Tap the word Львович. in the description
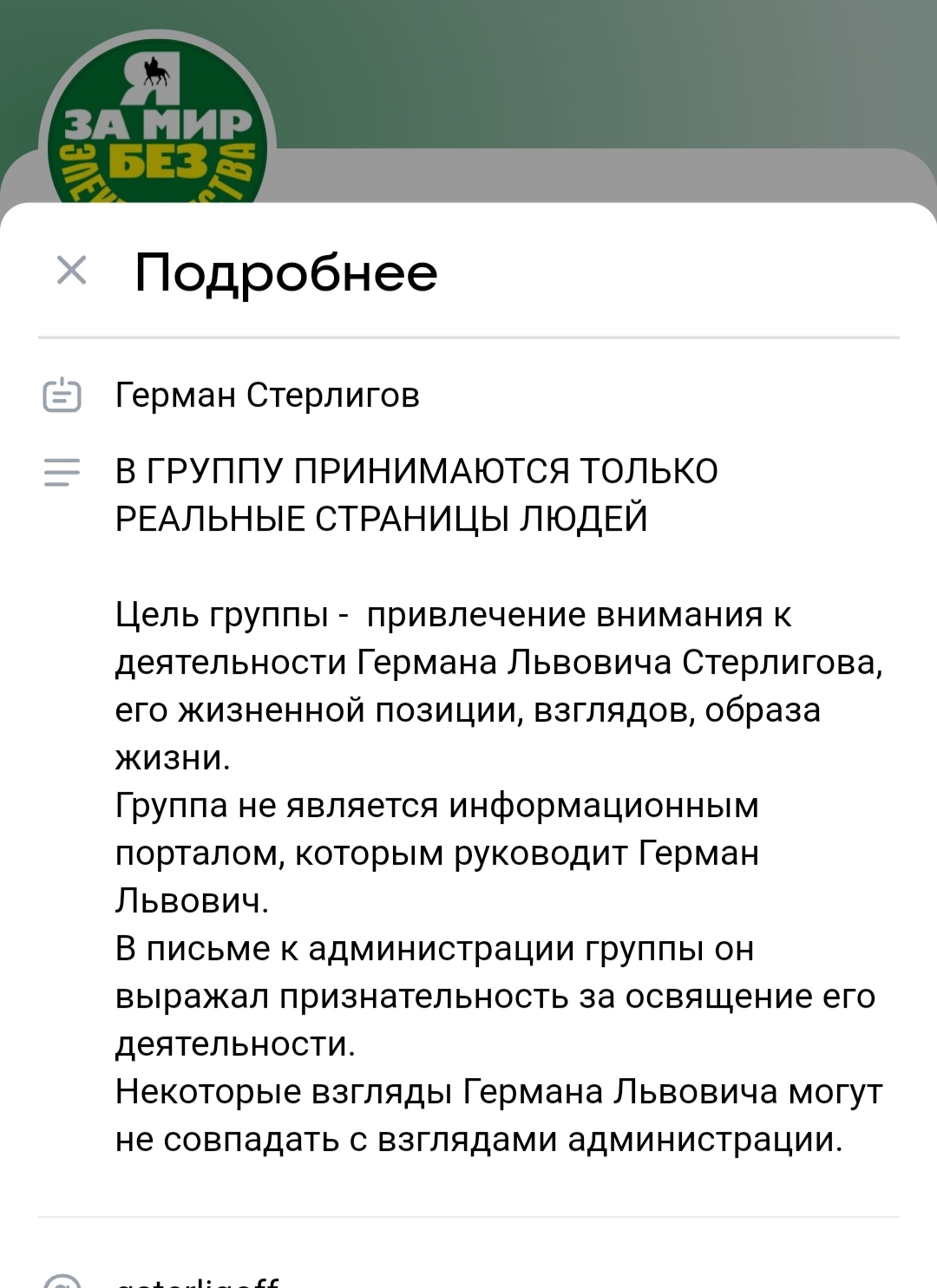 coord(192,901)
